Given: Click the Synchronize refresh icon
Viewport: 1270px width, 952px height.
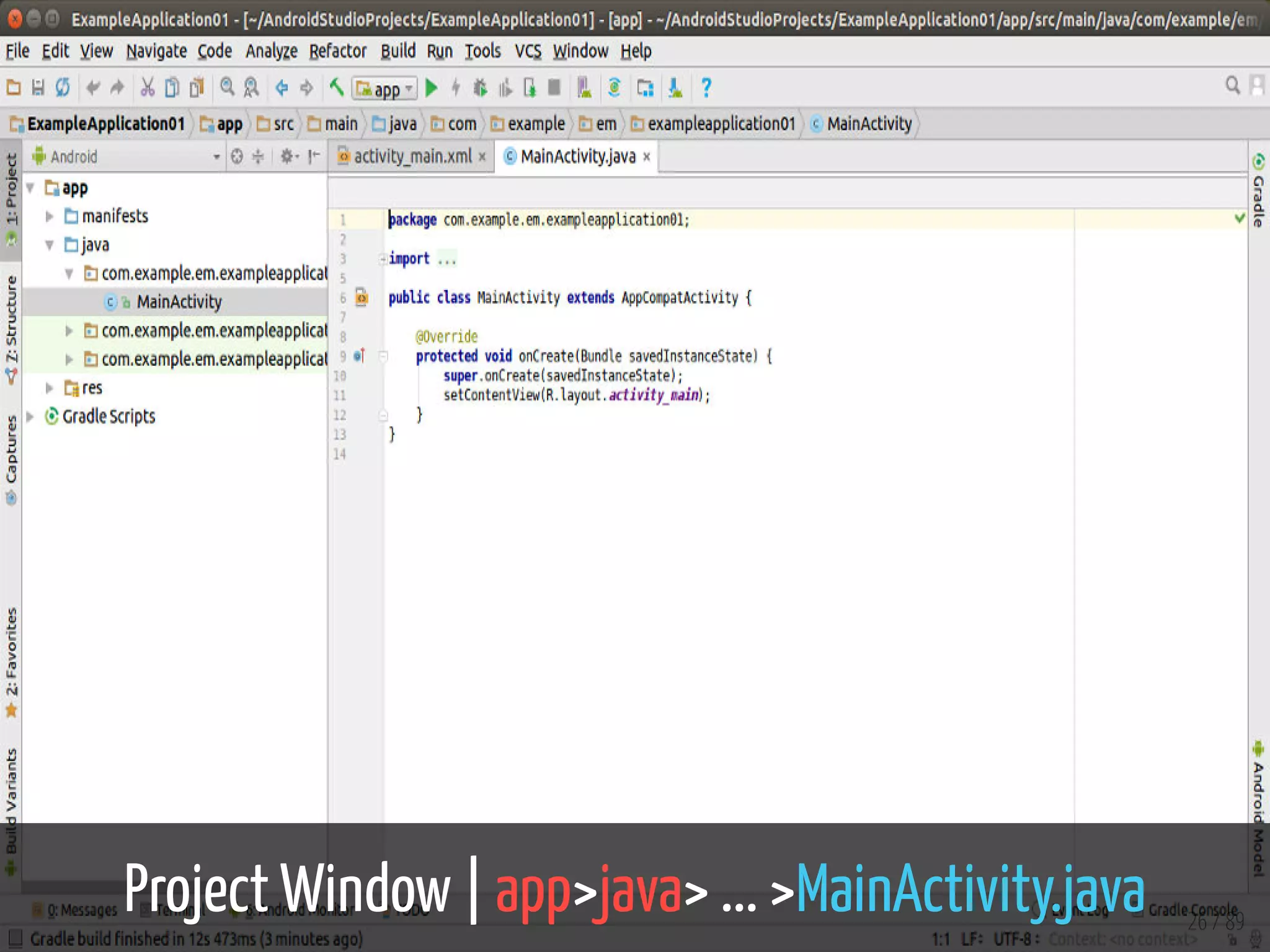Looking at the screenshot, I should tap(63, 87).
